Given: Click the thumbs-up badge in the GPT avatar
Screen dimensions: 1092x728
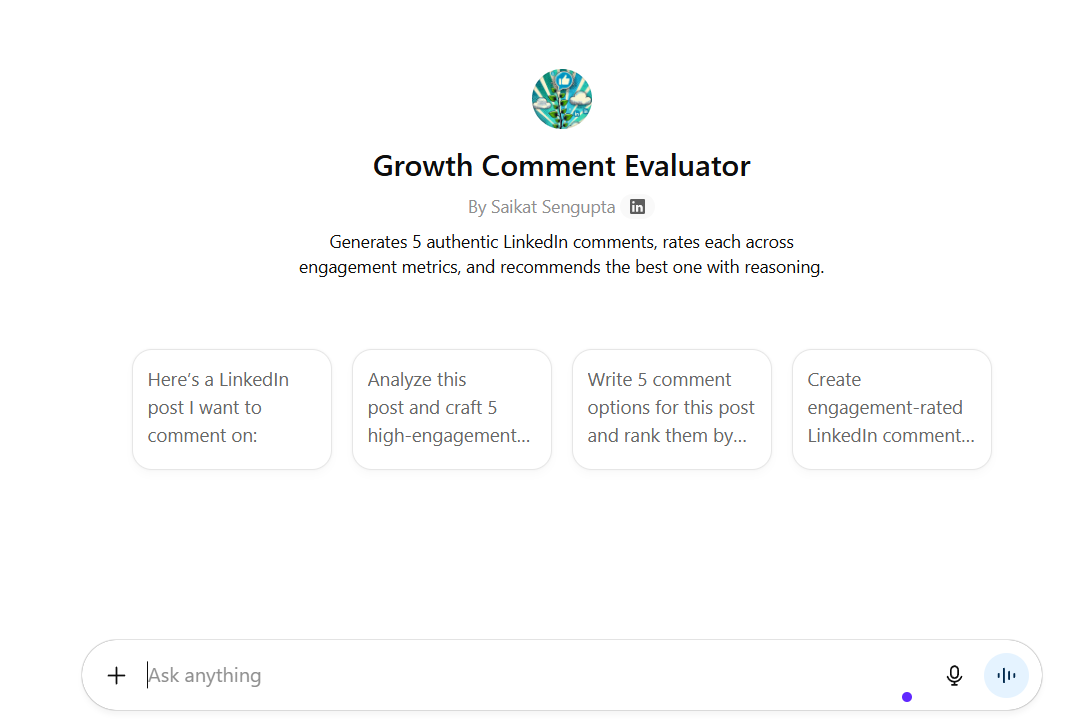Looking at the screenshot, I should [x=564, y=79].
